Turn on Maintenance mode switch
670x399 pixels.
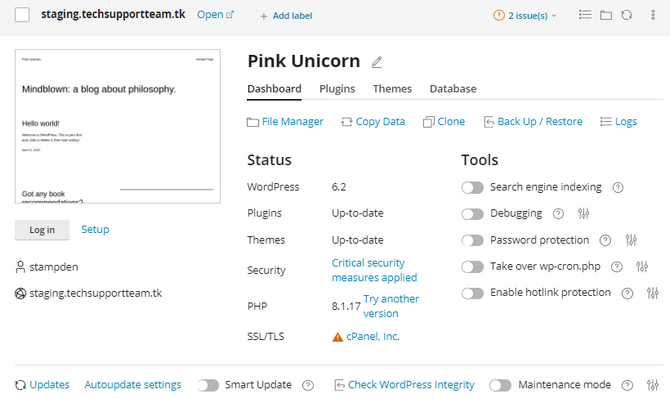coord(500,385)
